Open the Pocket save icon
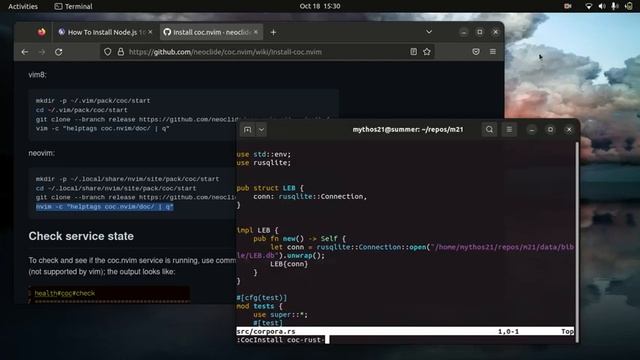The width and height of the screenshot is (640, 360). click(476, 51)
